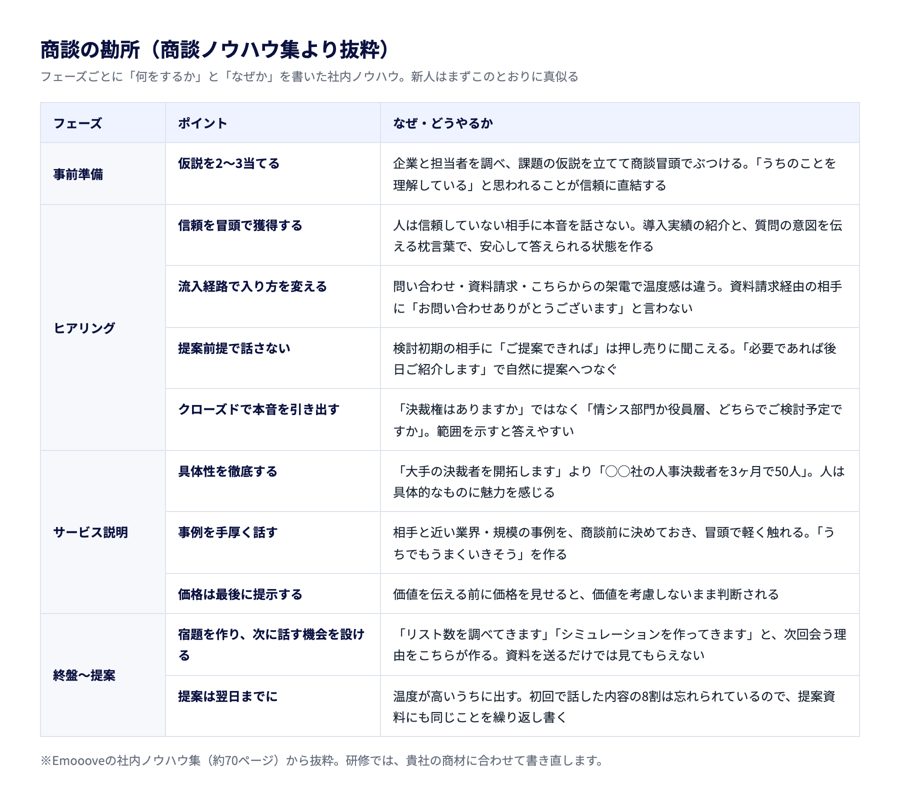Click the explanation starting 価値を伝える前に価格

[586, 594]
